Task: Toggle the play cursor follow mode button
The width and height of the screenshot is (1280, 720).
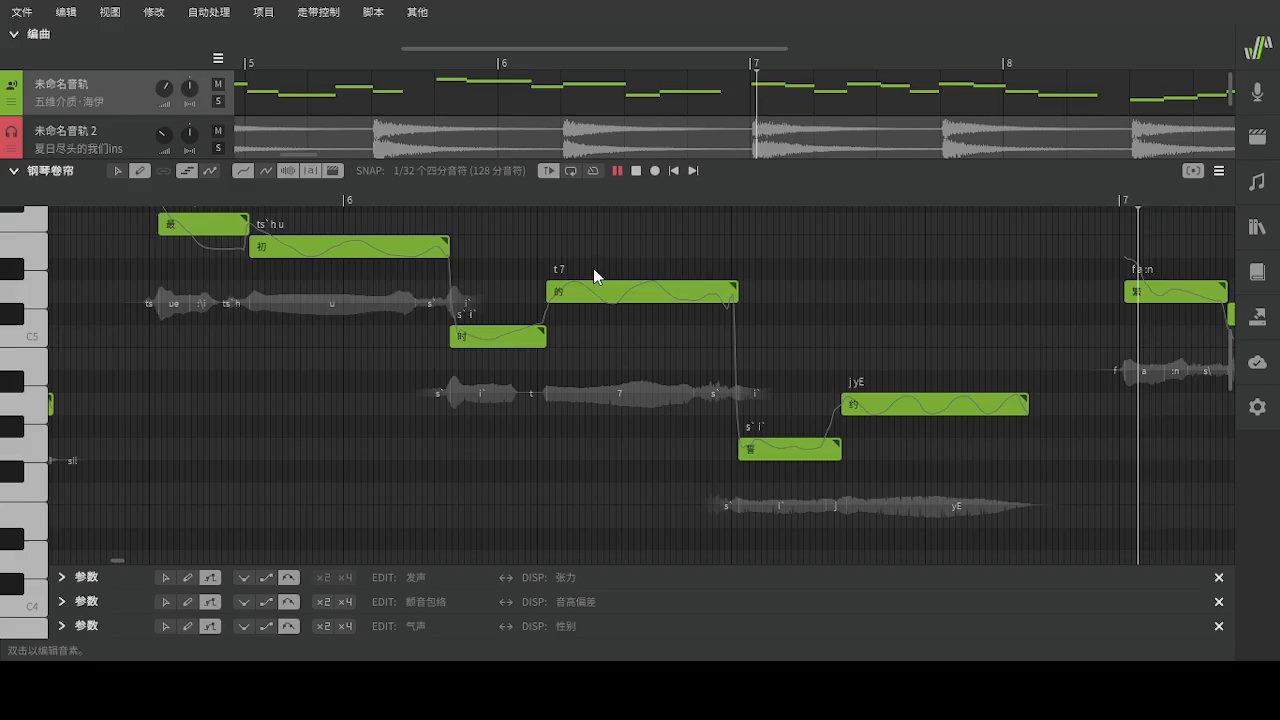Action: tap(548, 171)
